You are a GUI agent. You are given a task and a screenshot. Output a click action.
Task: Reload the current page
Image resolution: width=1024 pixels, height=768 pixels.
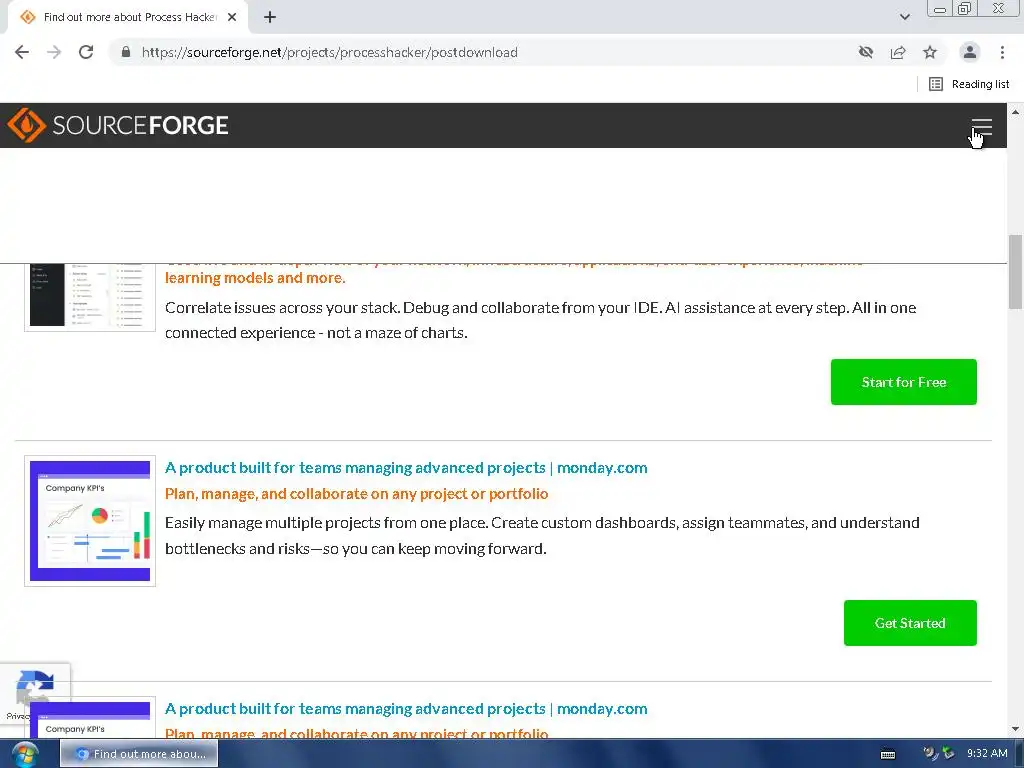[x=86, y=52]
